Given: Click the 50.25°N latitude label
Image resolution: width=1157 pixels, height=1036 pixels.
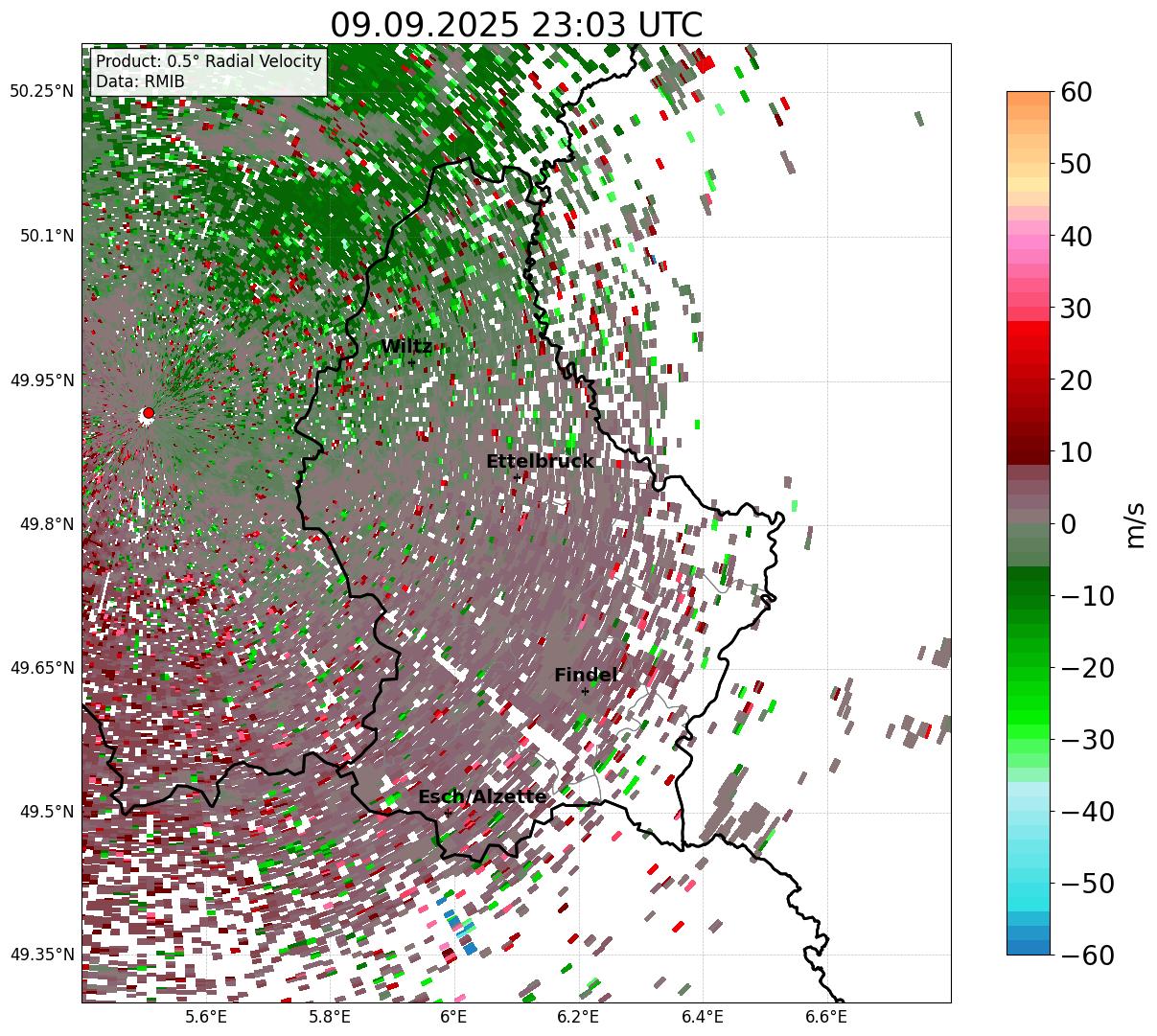Looking at the screenshot, I should pyautogui.click(x=41, y=92).
